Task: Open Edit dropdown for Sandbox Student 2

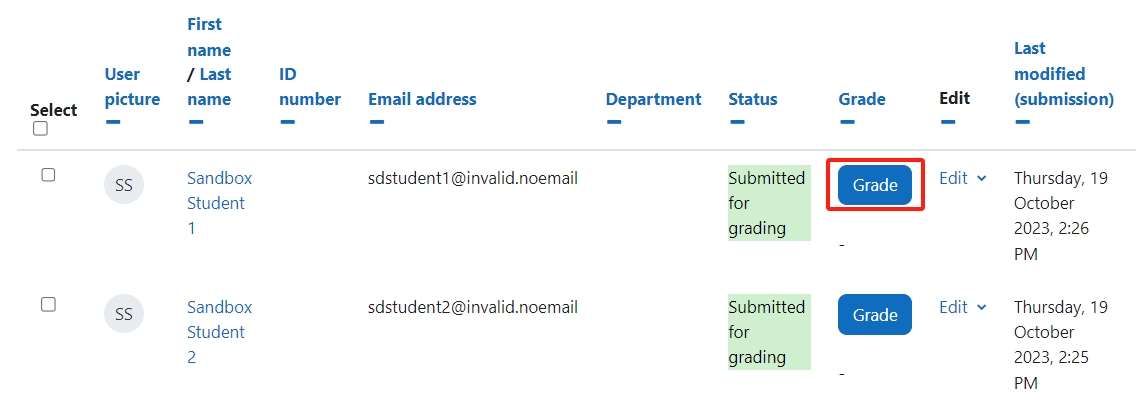Action: [963, 307]
